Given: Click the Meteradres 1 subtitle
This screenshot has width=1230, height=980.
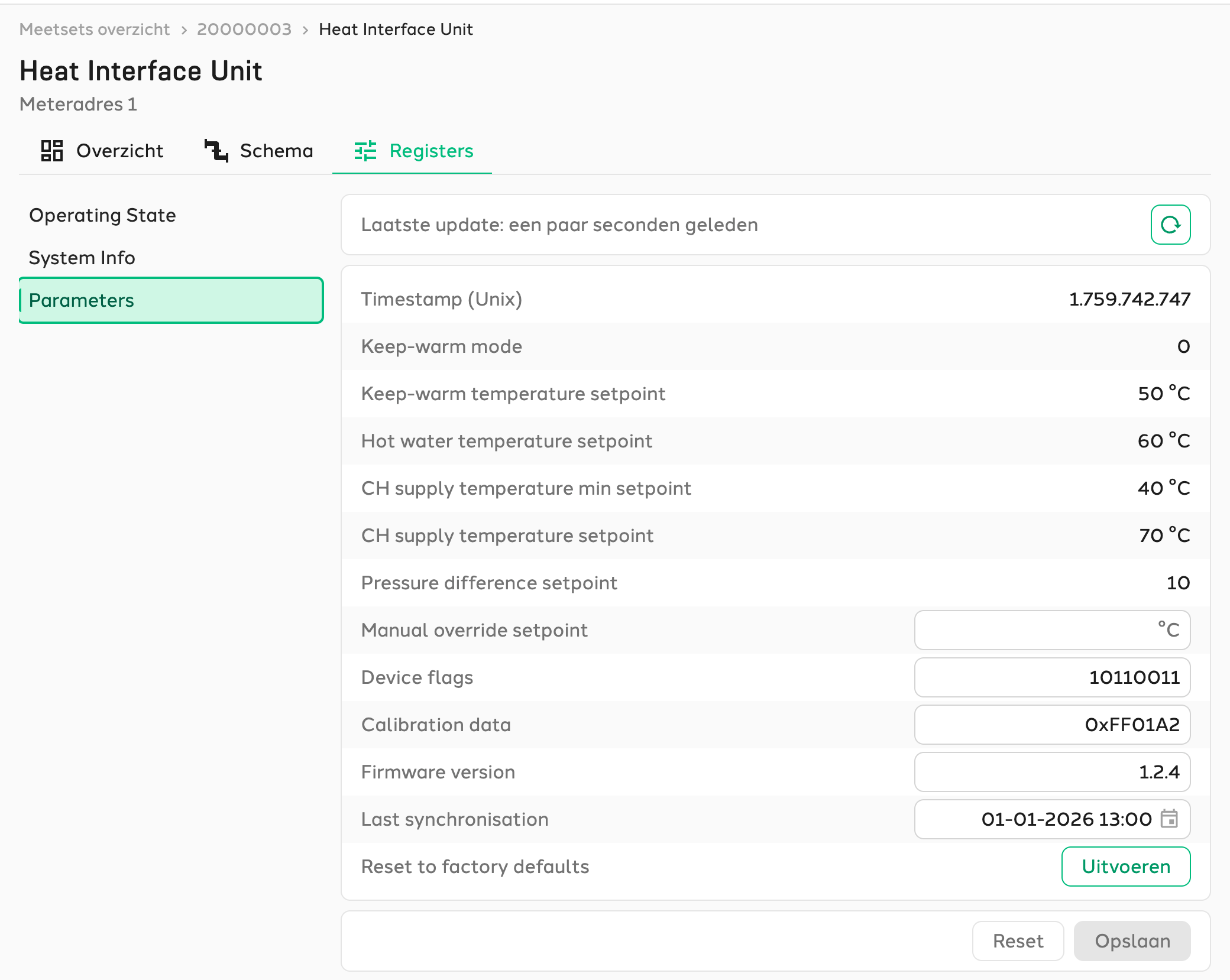Looking at the screenshot, I should click(x=78, y=104).
